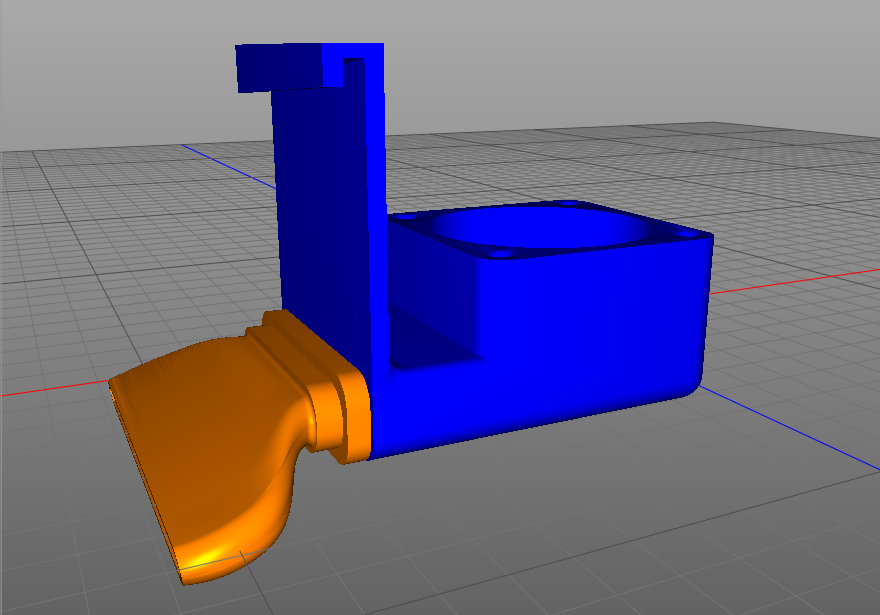The height and width of the screenshot is (615, 880).
Task: Click the circular fan opening on blue part
Action: tap(539, 228)
